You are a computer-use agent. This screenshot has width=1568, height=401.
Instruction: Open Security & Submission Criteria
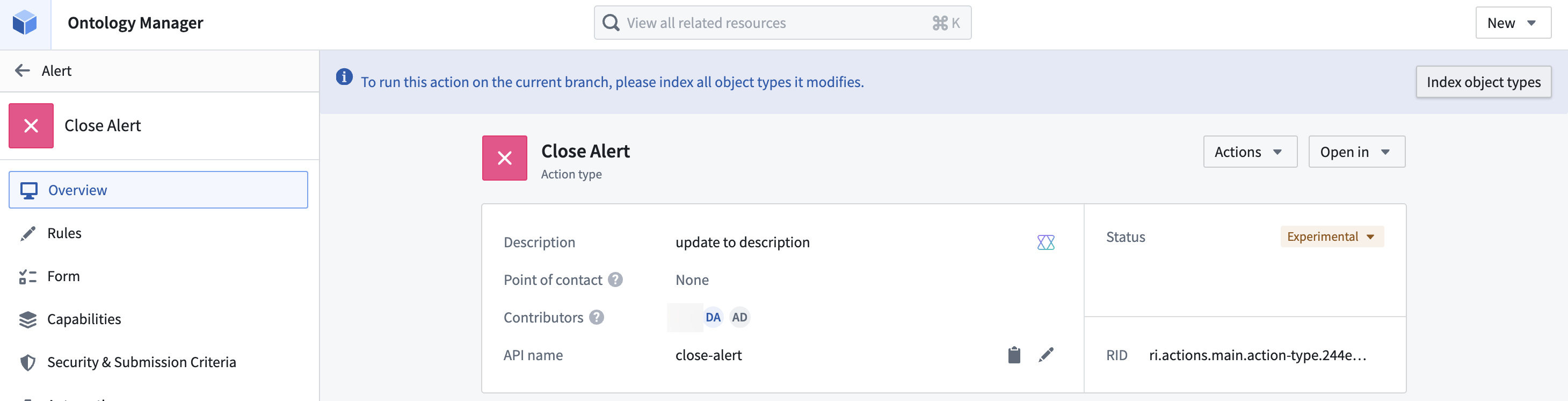click(x=142, y=361)
